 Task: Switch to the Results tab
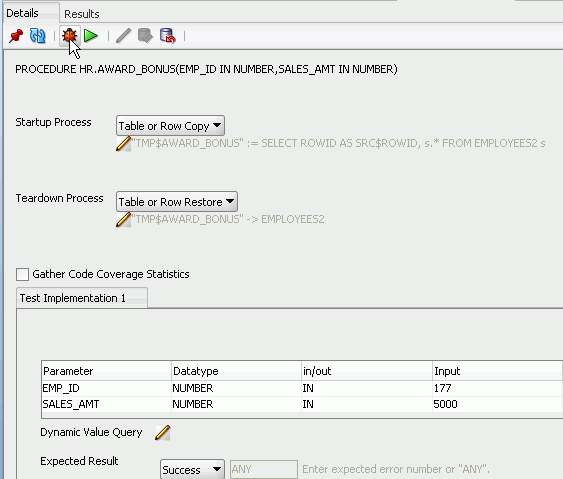click(82, 14)
